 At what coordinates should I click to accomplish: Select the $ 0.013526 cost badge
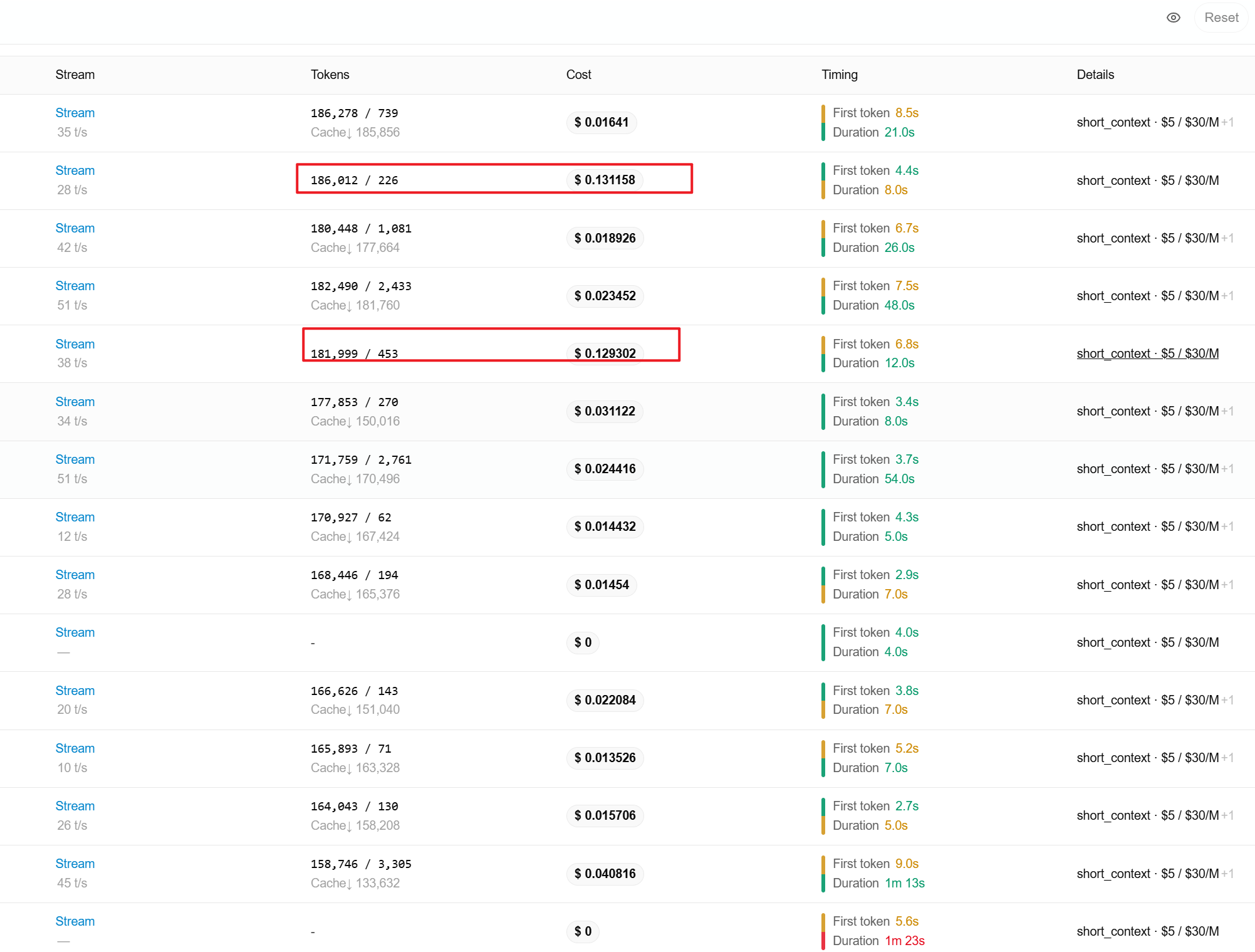coord(605,758)
